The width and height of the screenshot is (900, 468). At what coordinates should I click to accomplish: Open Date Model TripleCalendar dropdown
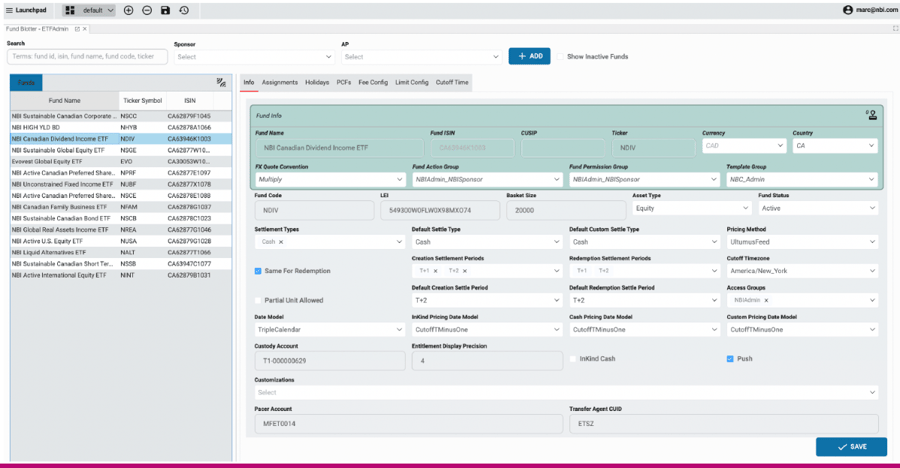point(329,330)
